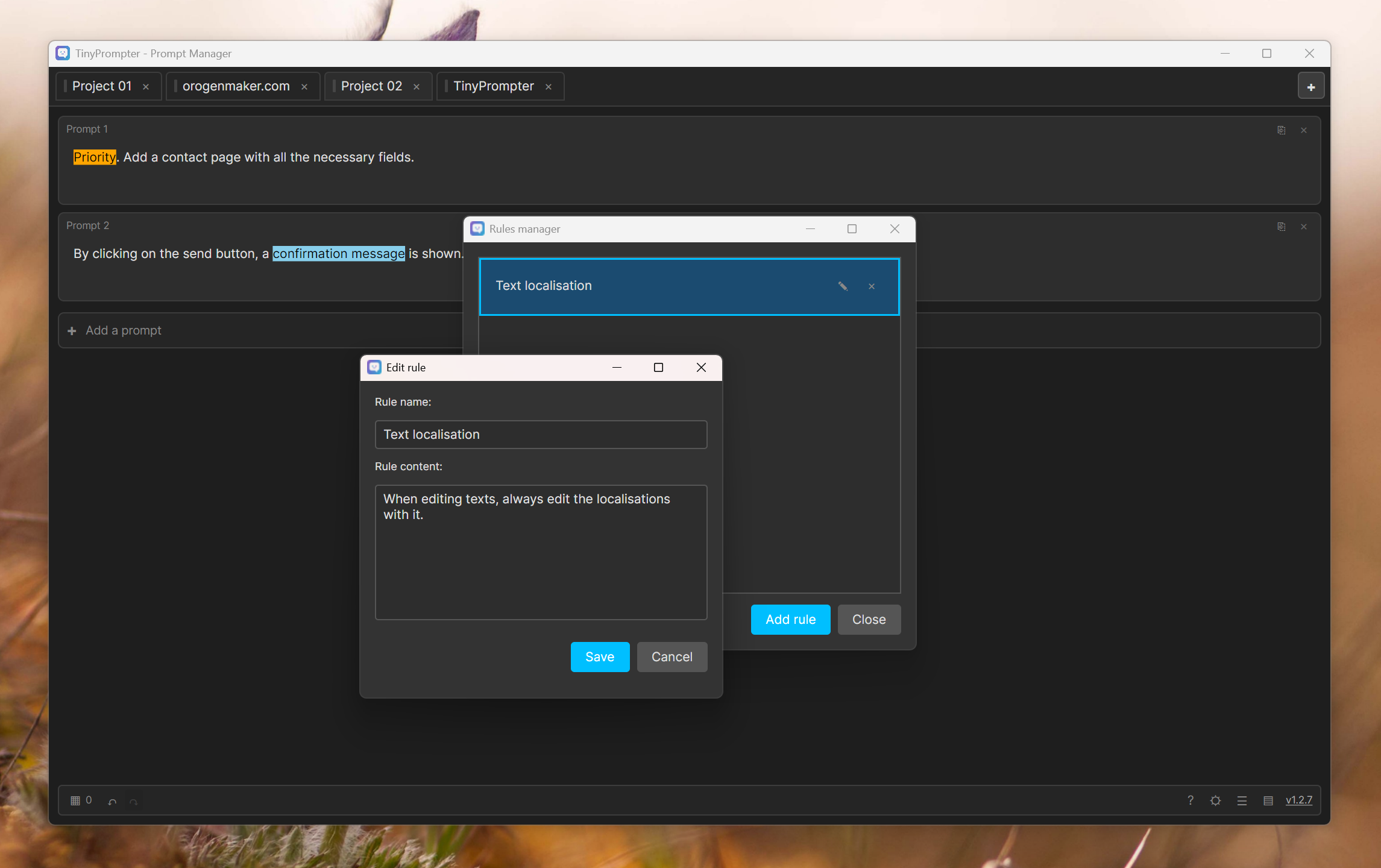Close the Project 02 tab

[417, 87]
